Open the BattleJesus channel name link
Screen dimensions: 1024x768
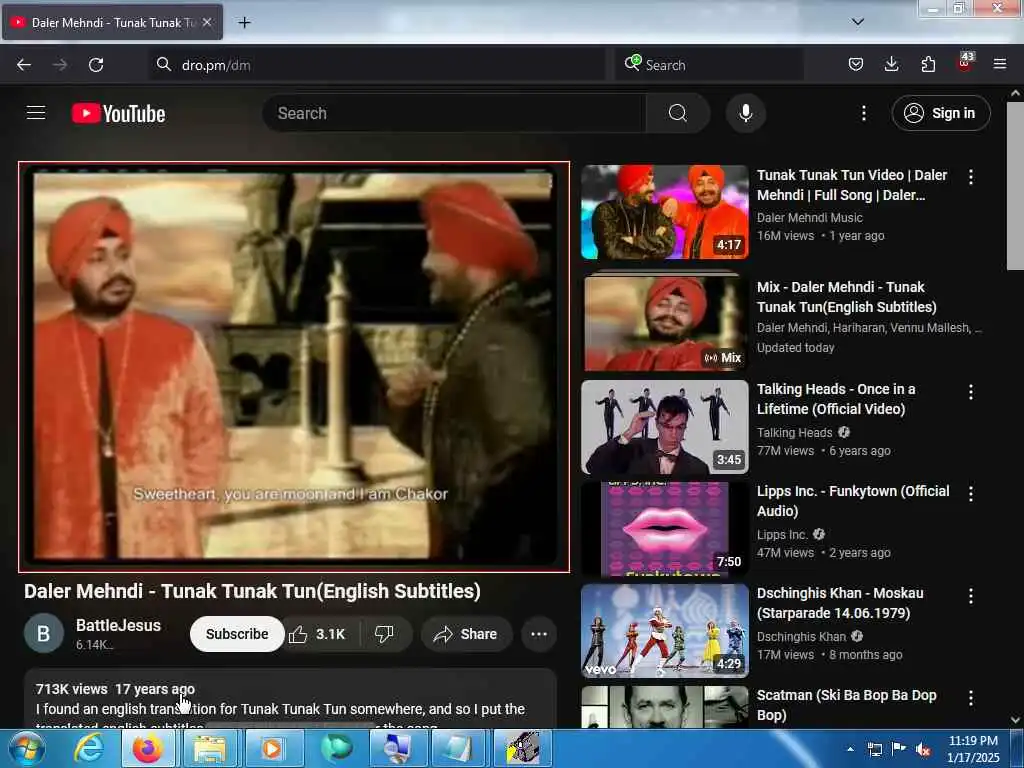(x=118, y=625)
